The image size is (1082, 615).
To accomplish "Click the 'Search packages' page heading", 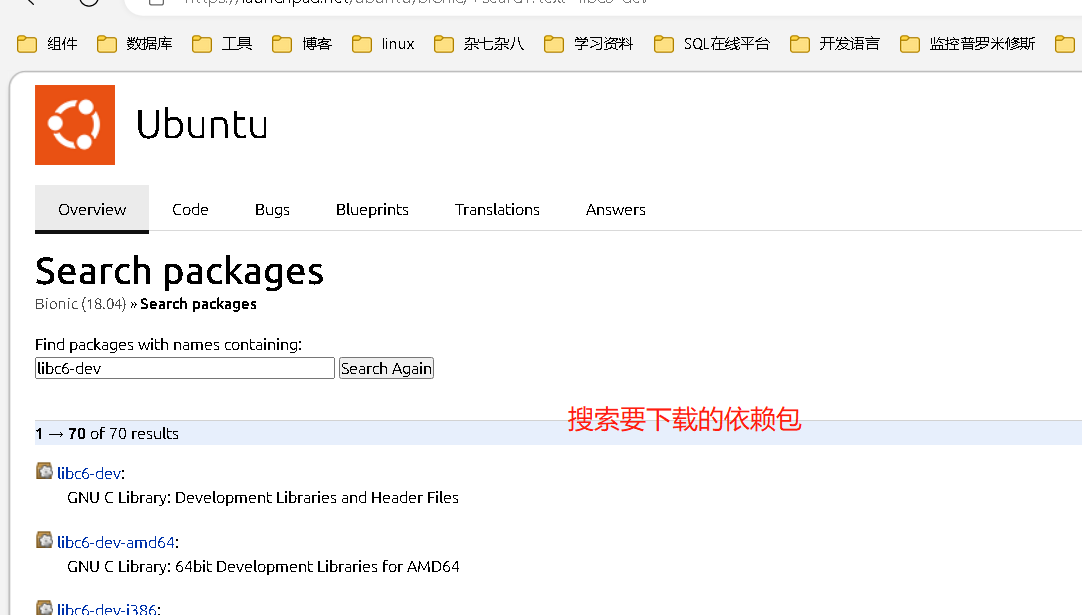I will pyautogui.click(x=179, y=271).
